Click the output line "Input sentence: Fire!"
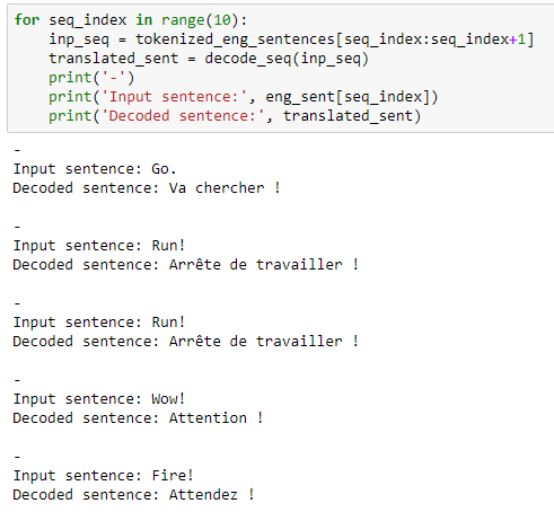554x512 pixels. [103, 476]
